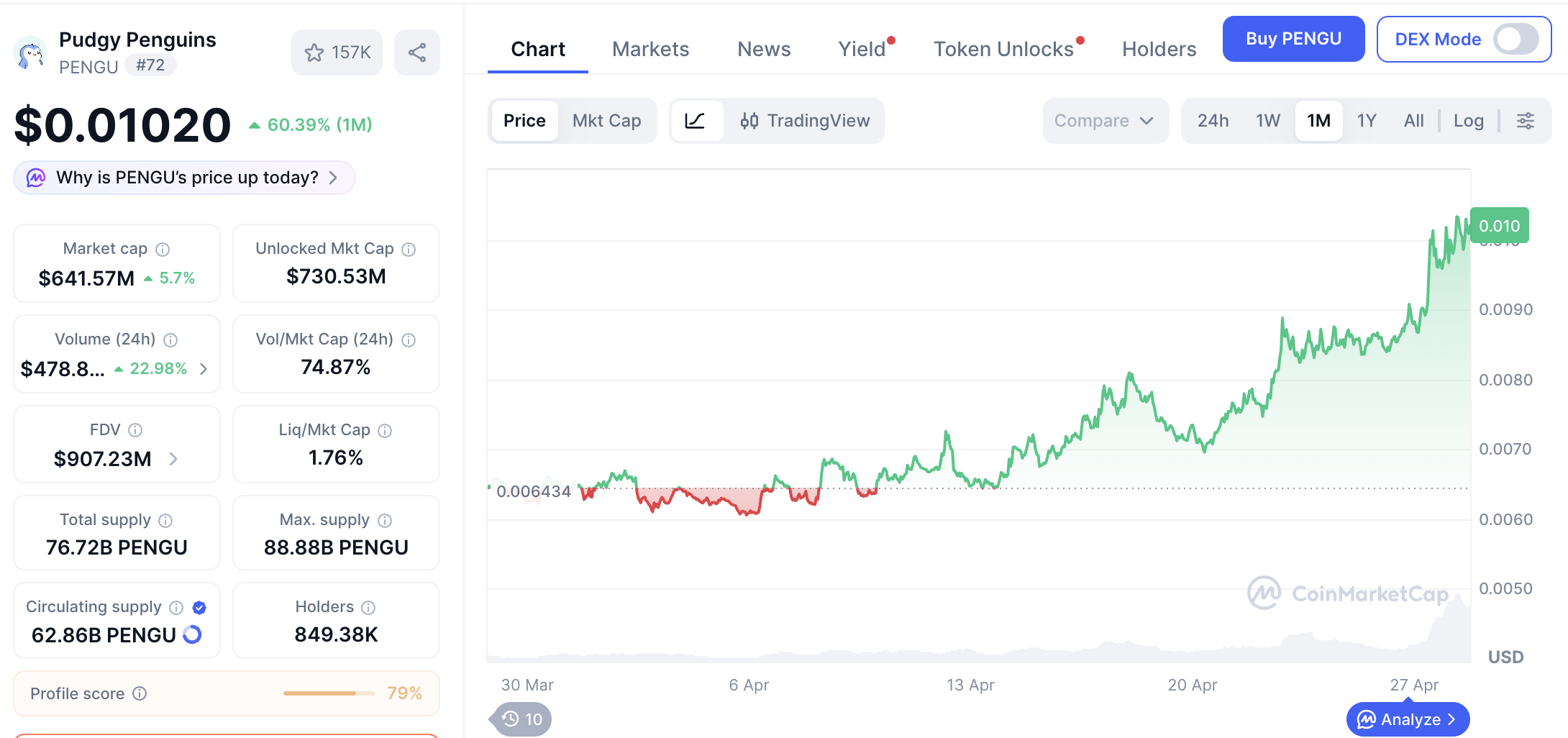This screenshot has width=1568, height=738.
Task: Click the verified checkmark badge
Action: 199,607
